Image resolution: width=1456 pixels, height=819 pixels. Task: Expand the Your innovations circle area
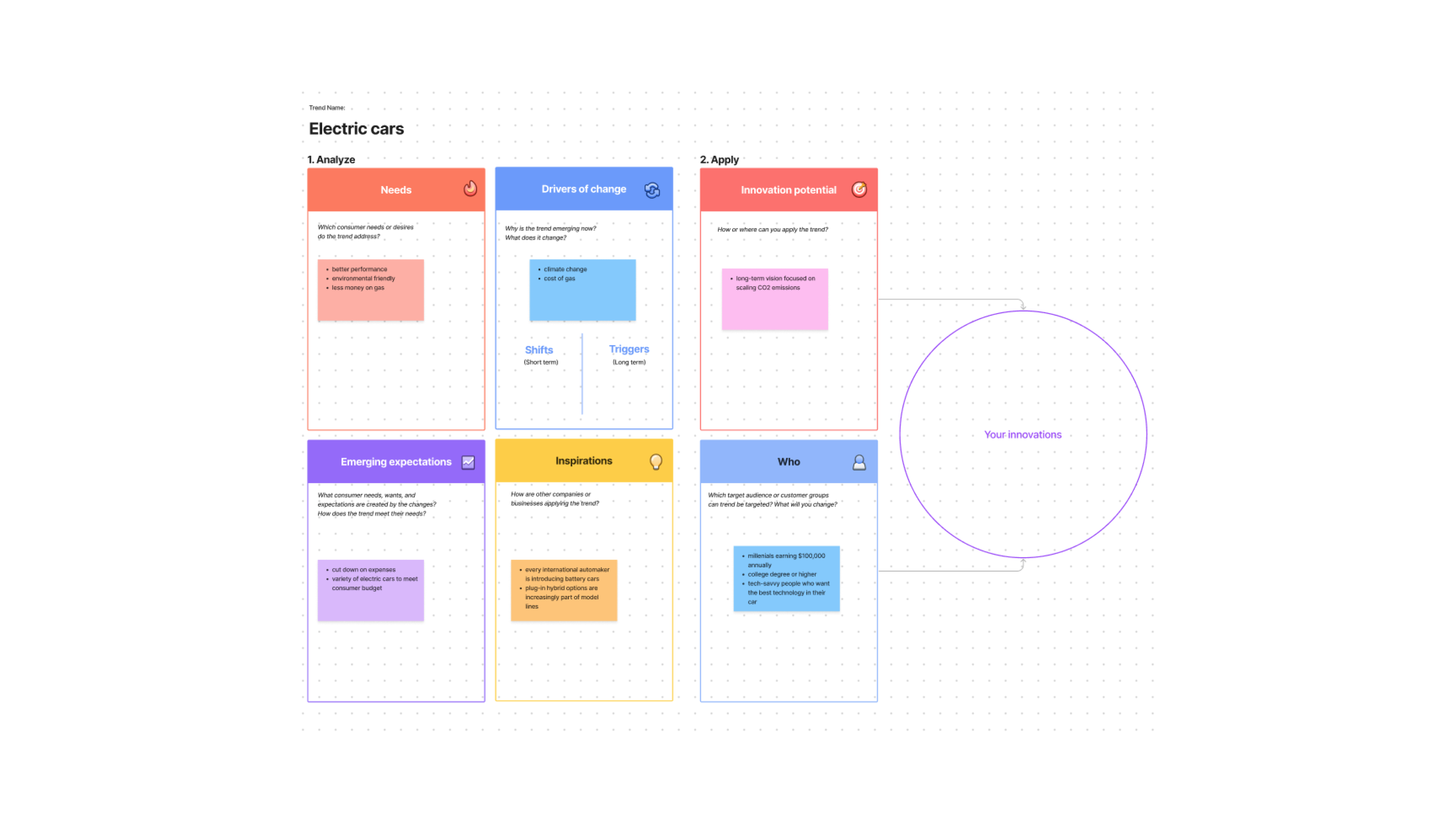(1021, 434)
